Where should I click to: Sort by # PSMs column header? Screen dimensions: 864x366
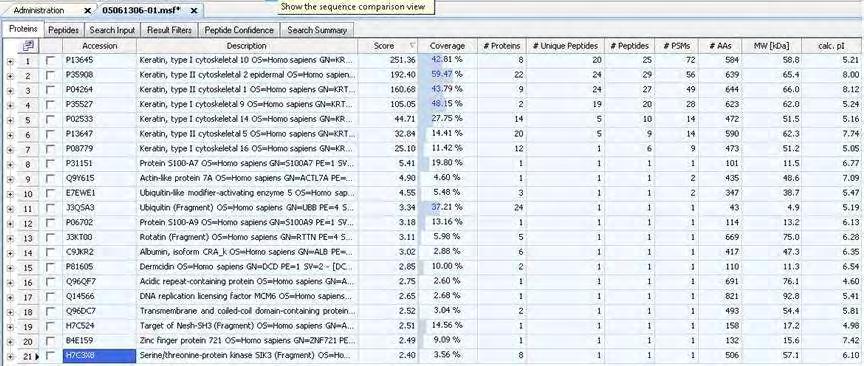tap(677, 46)
